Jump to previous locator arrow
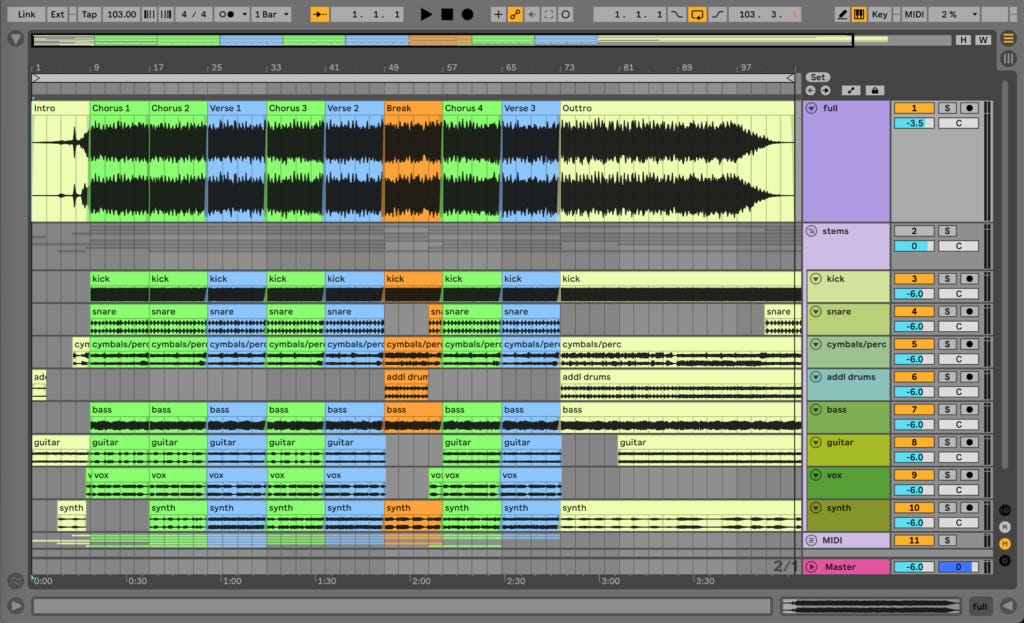Image resolution: width=1024 pixels, height=623 pixels. (x=810, y=91)
